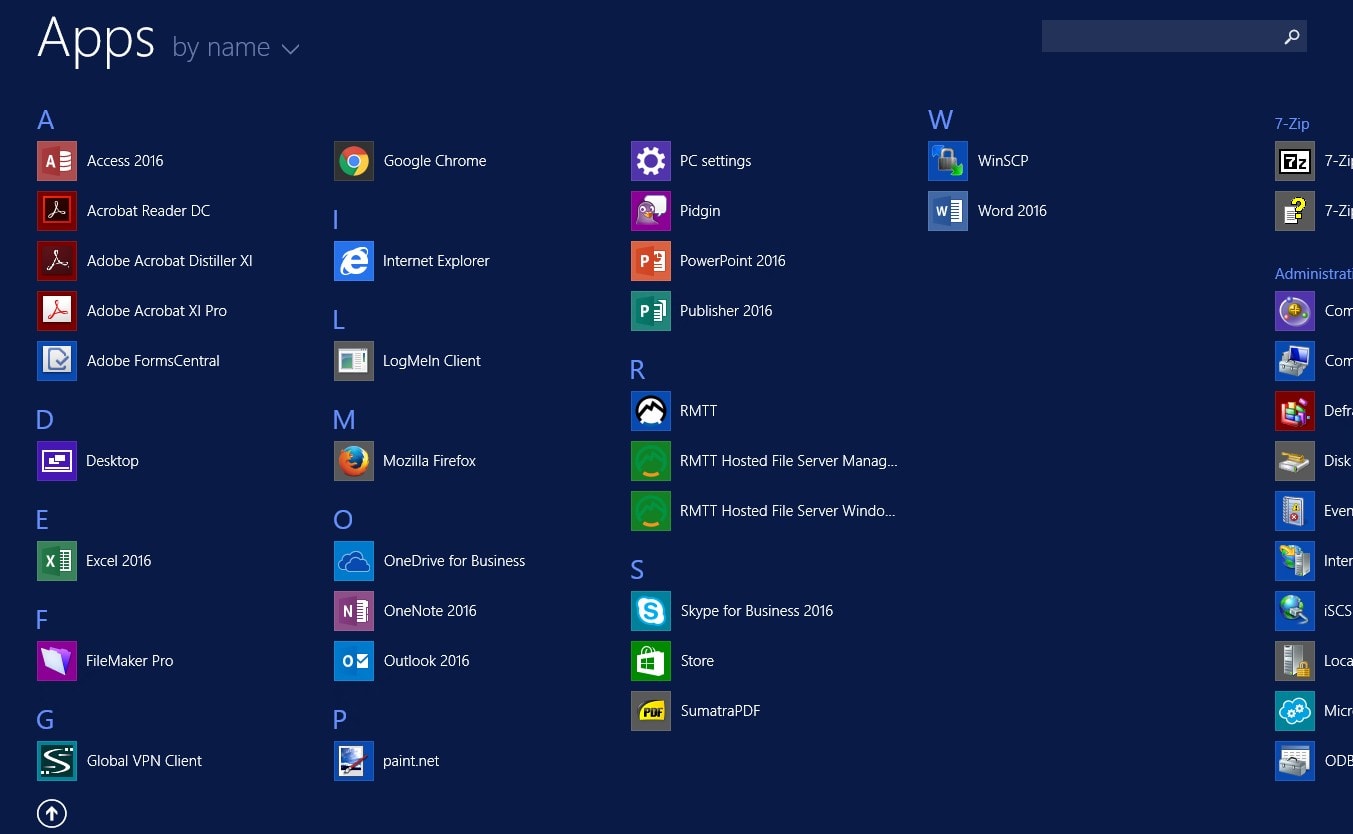Viewport: 1353px width, 834px height.
Task: Launch OneNote 2016
Action: tap(405, 611)
